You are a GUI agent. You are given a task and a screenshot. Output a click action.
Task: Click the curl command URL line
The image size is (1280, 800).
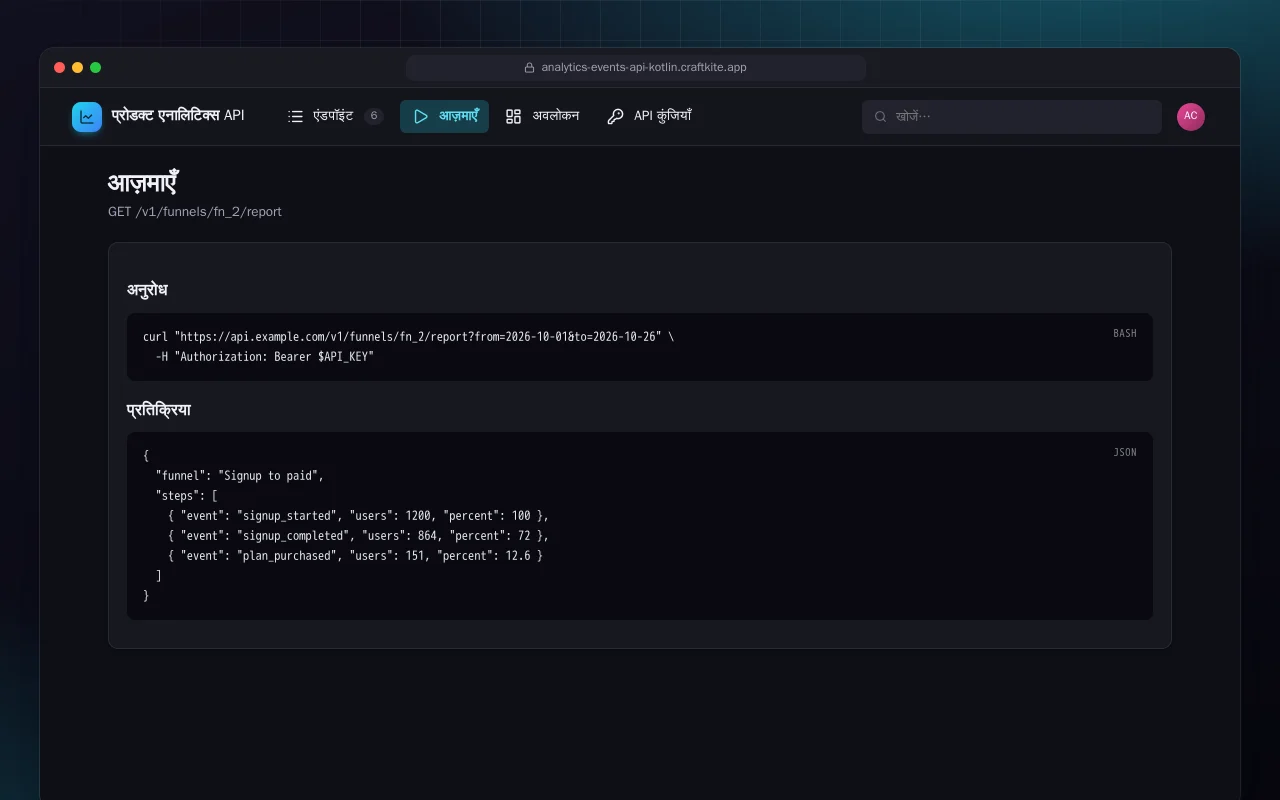tap(408, 337)
